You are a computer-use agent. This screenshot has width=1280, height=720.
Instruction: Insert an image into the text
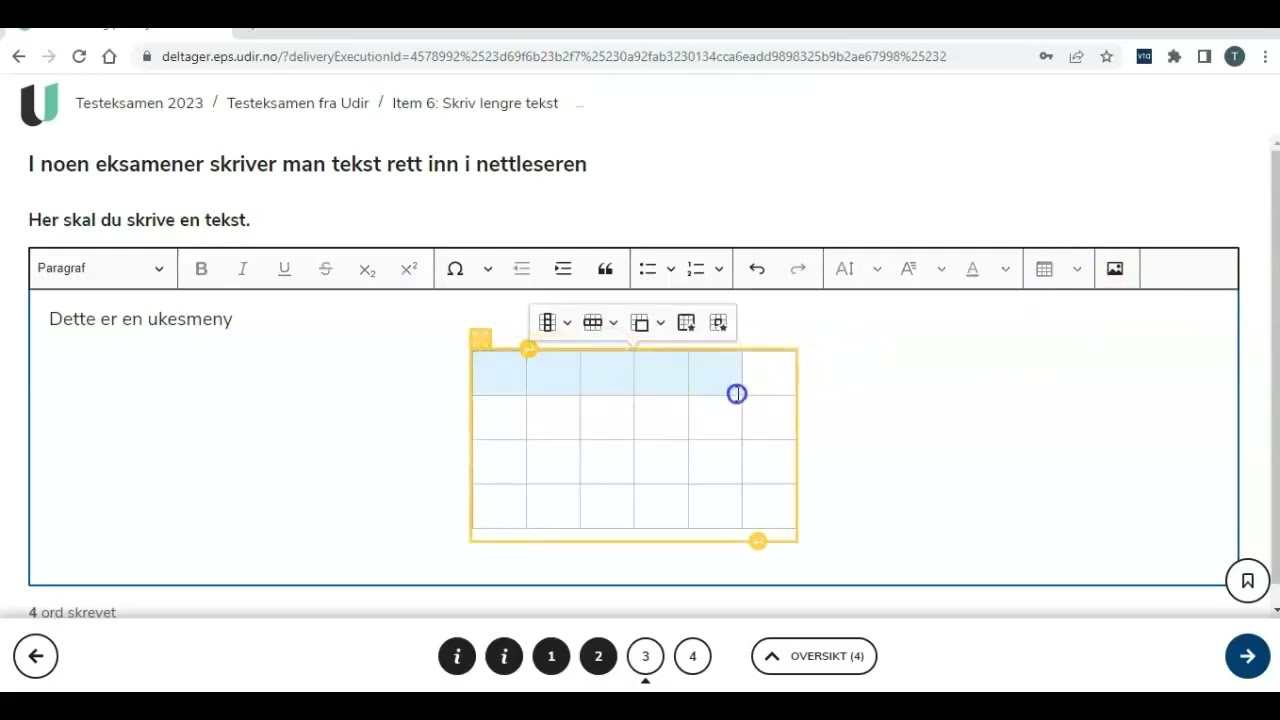[1115, 269]
